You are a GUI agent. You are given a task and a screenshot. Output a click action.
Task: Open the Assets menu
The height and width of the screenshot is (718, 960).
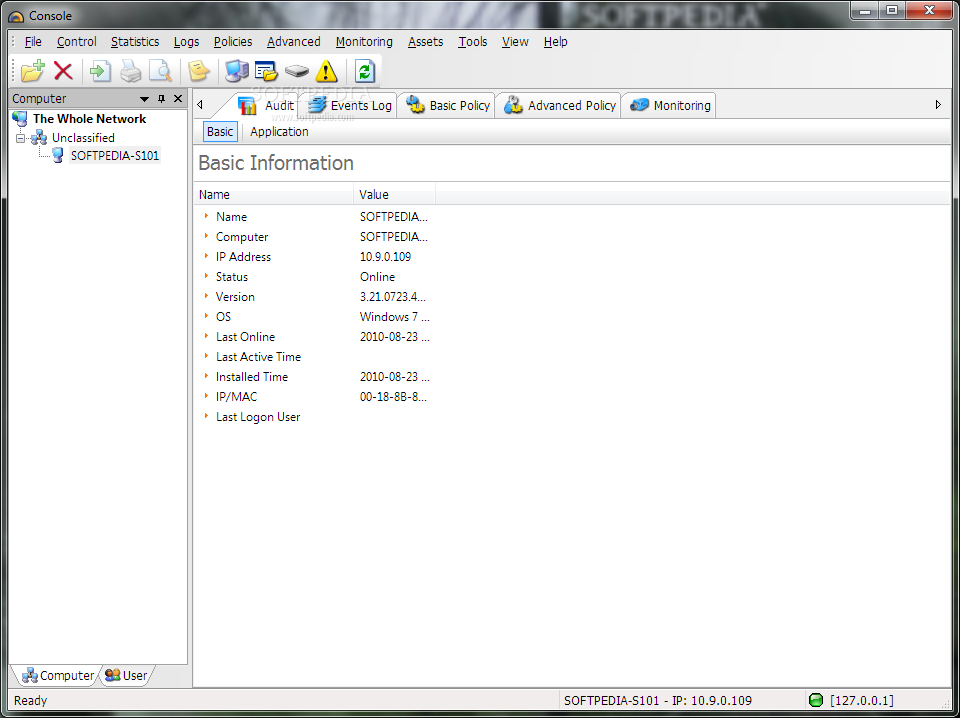tap(425, 42)
